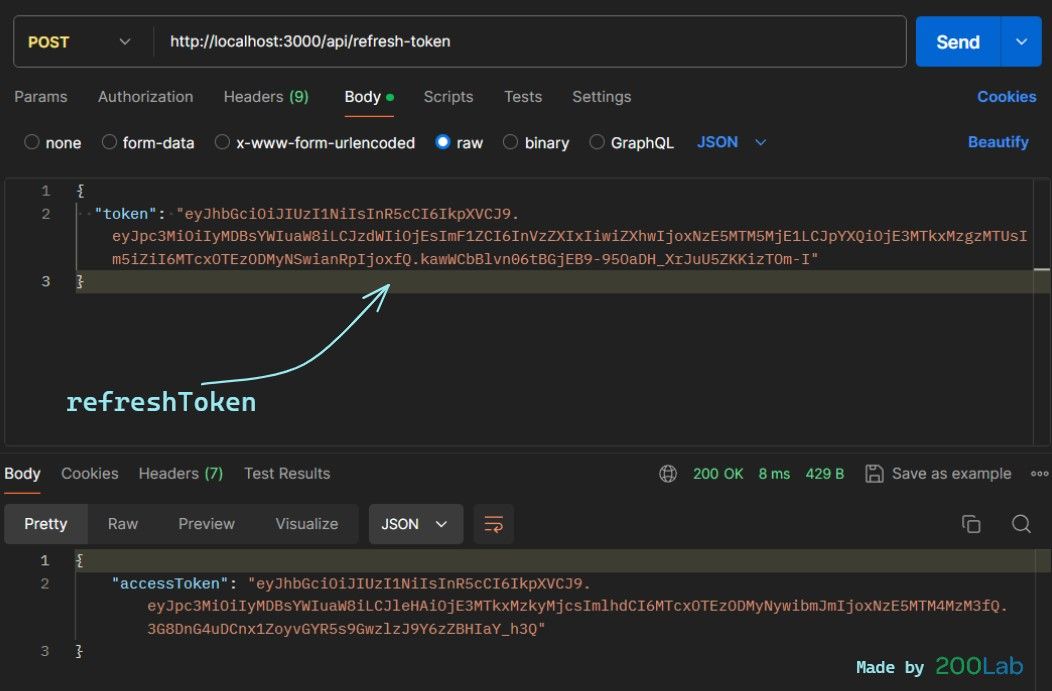Choose the binary body type option
Viewport: 1052px width, 691px height.
point(511,143)
